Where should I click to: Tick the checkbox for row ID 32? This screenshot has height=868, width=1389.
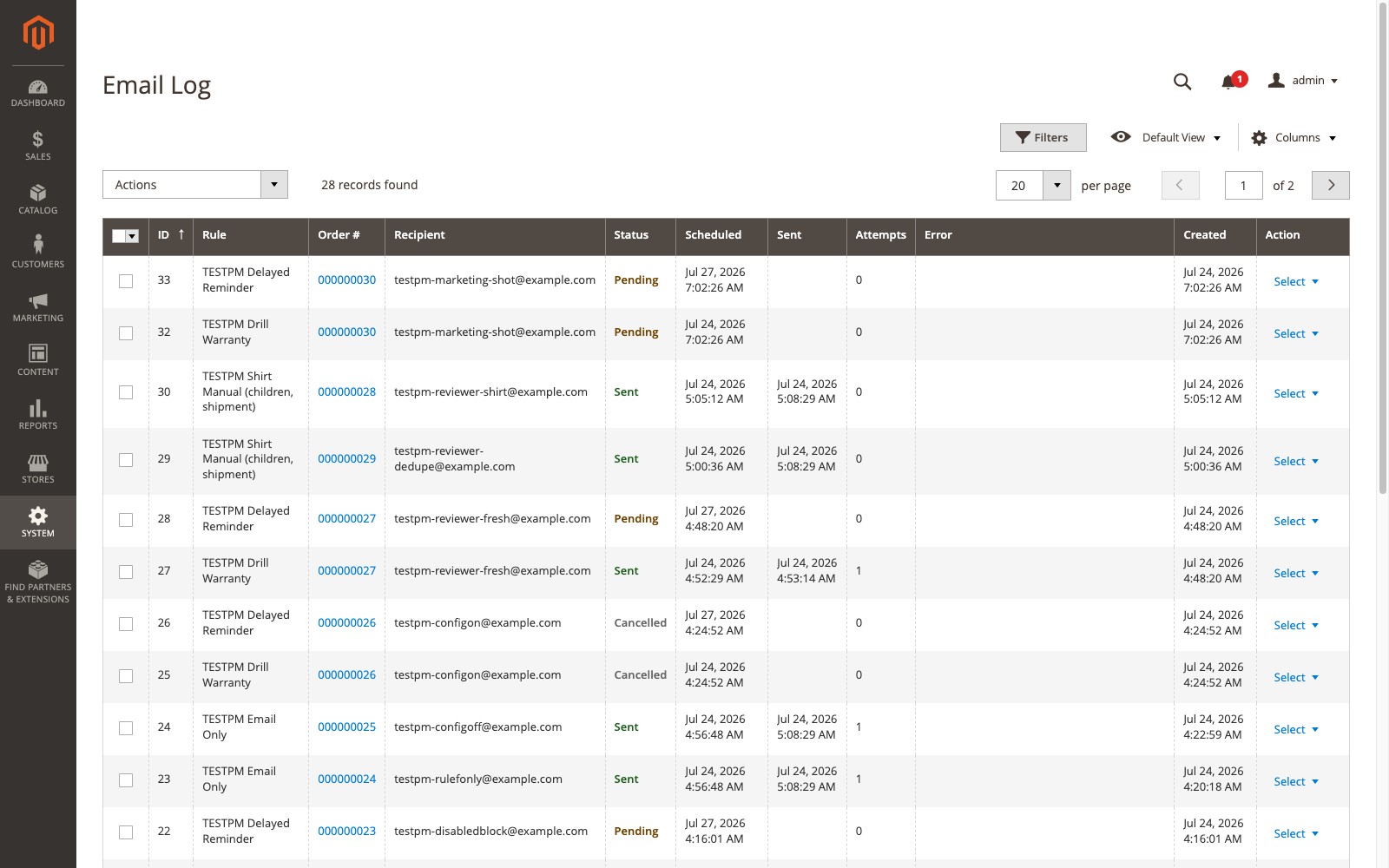[126, 333]
